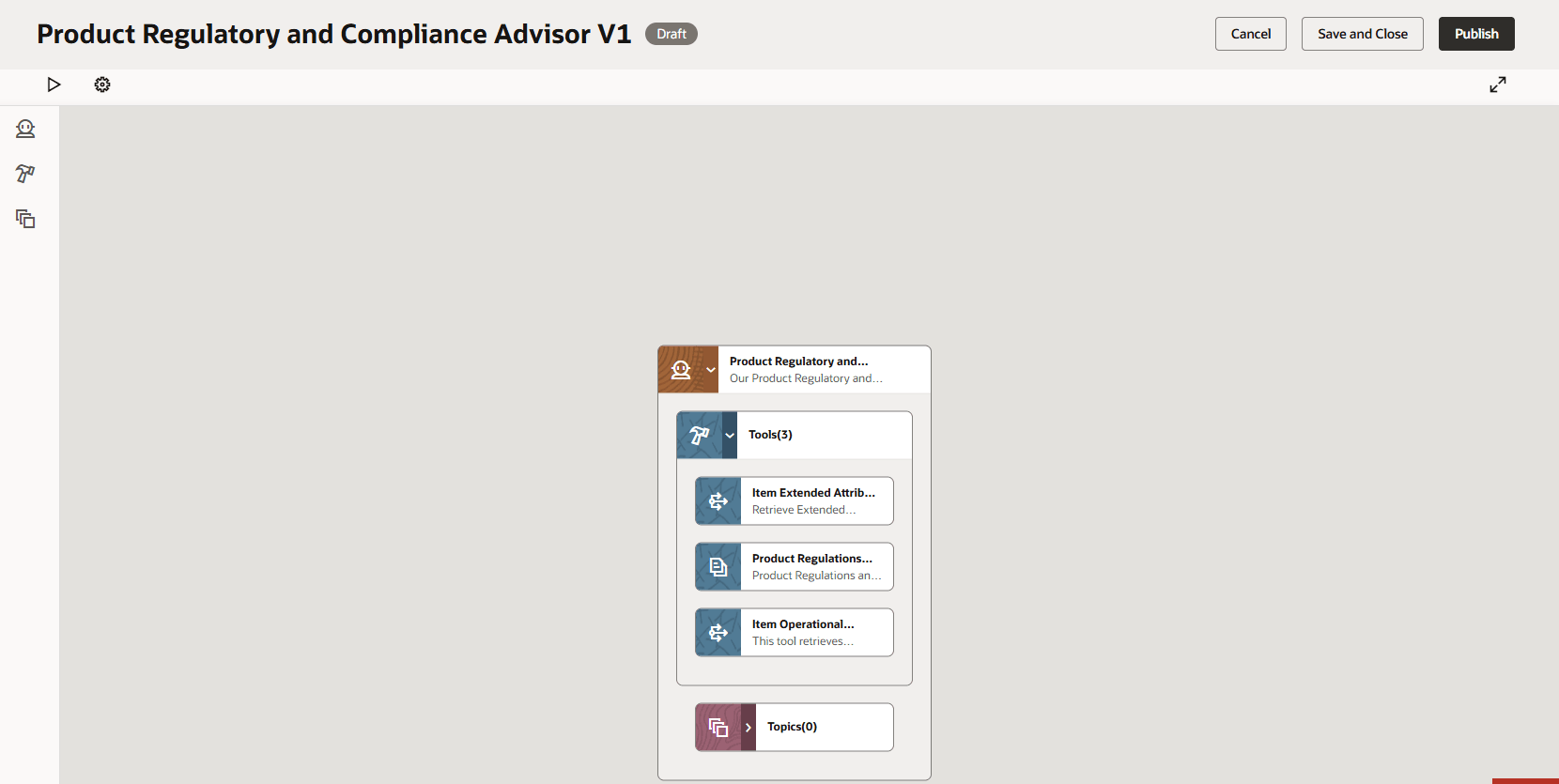The width and height of the screenshot is (1559, 784).
Task: Expand canvas to full screen
Action: click(x=1498, y=85)
